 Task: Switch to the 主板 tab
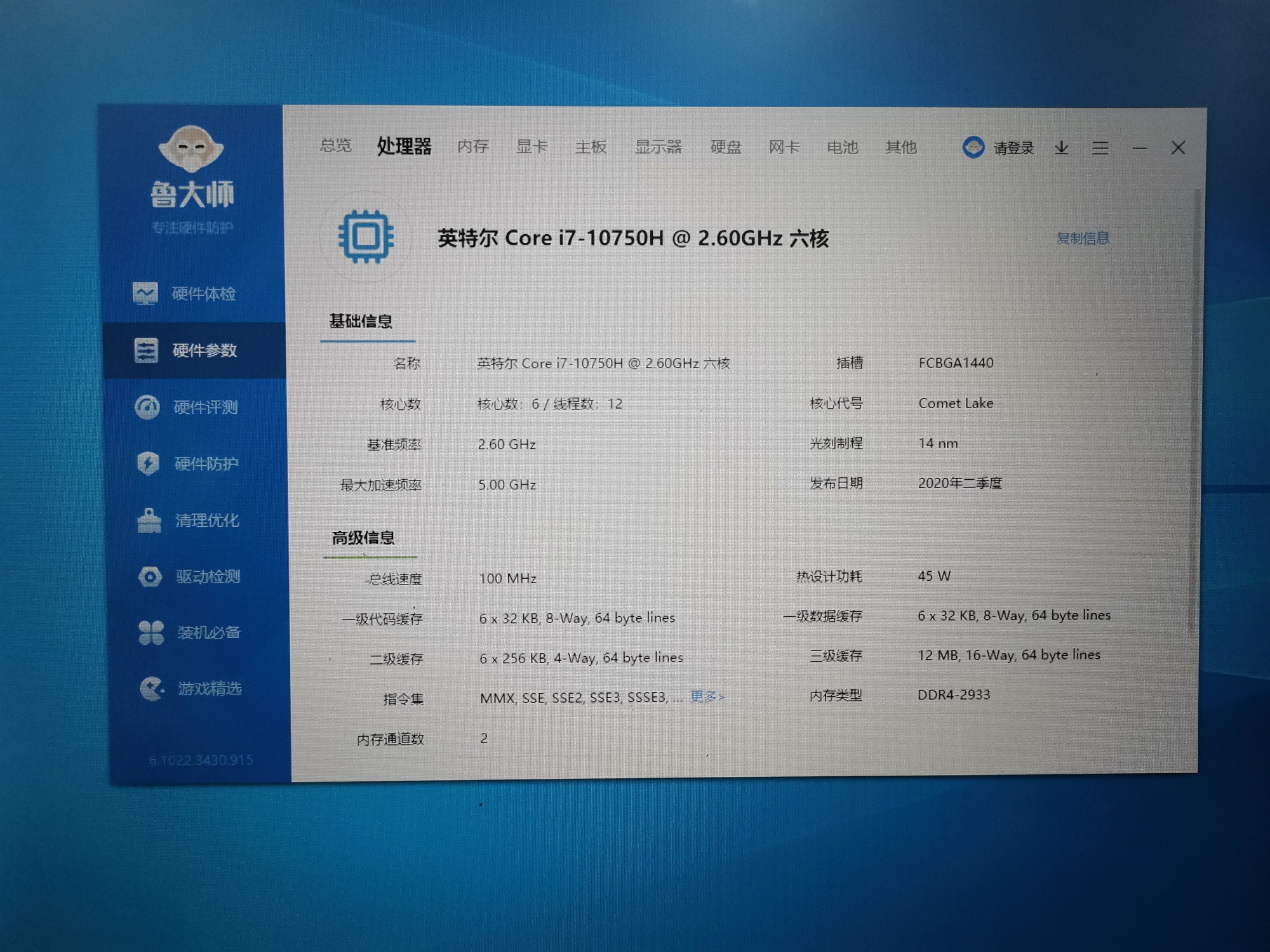click(591, 147)
